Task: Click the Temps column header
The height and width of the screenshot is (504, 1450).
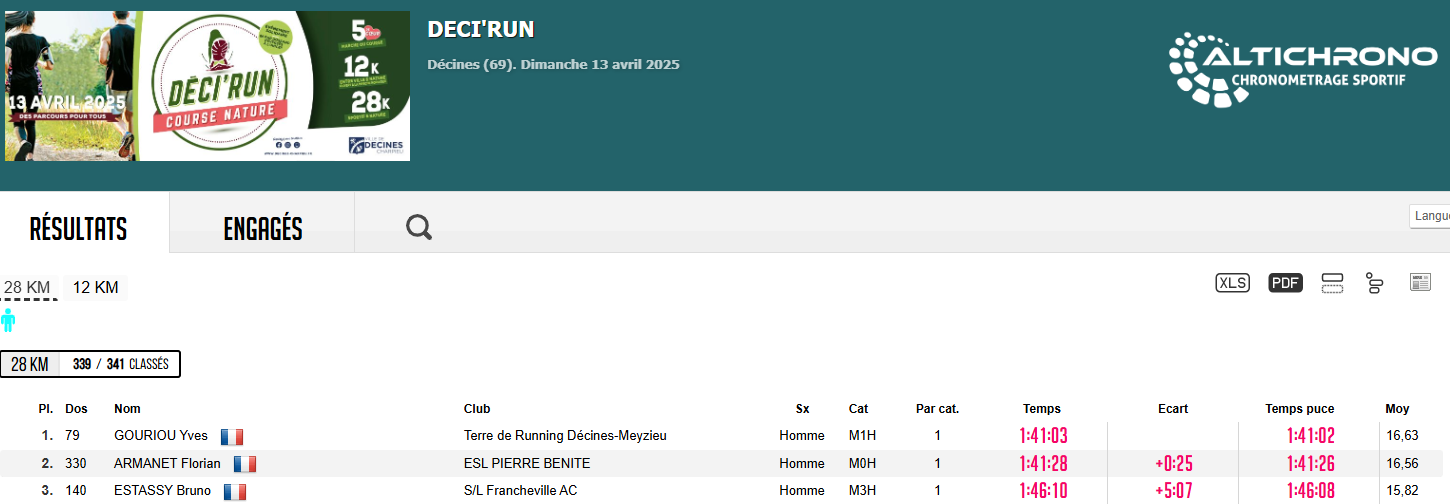Action: click(x=1042, y=409)
